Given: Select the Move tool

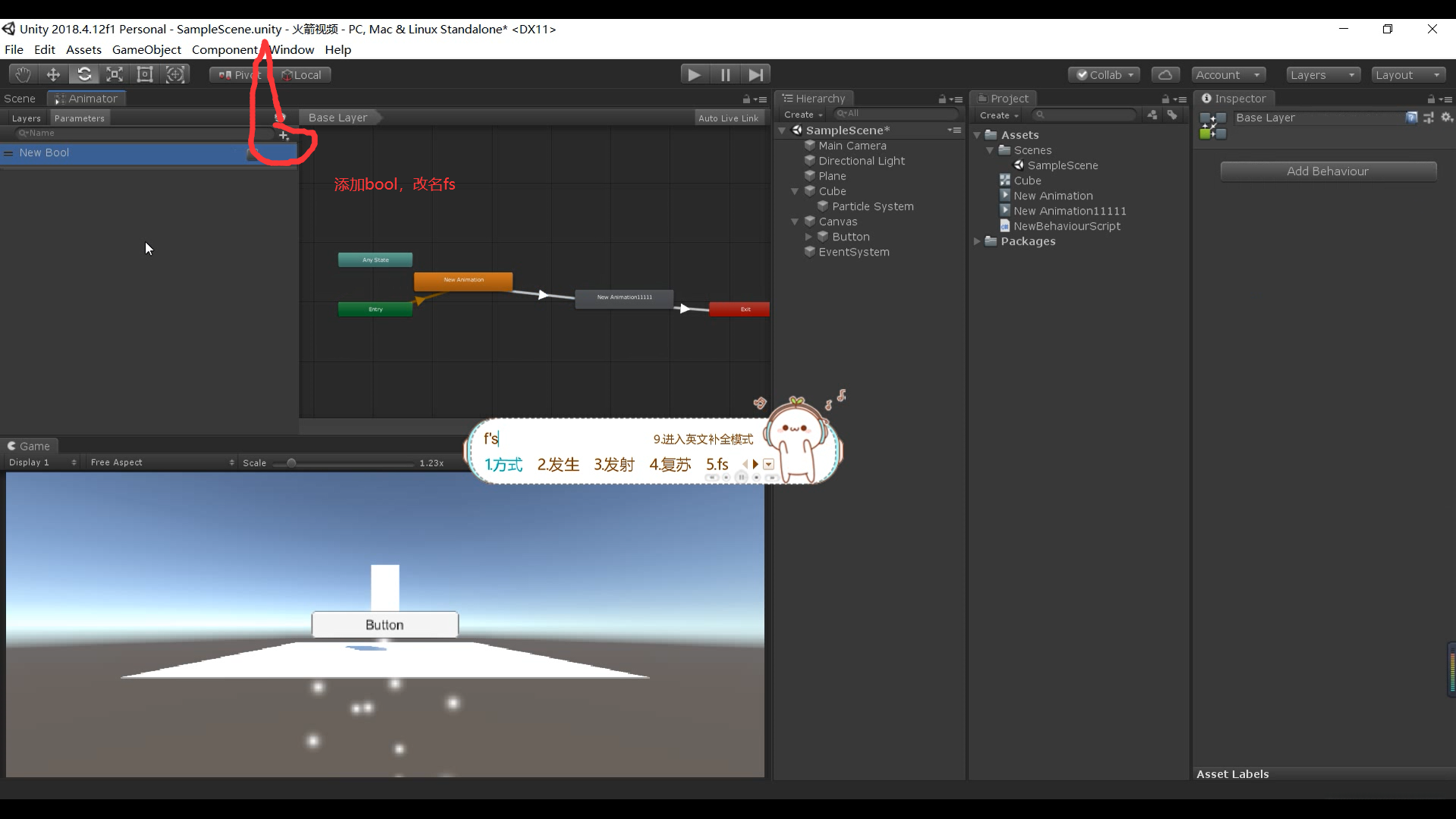Looking at the screenshot, I should point(53,74).
